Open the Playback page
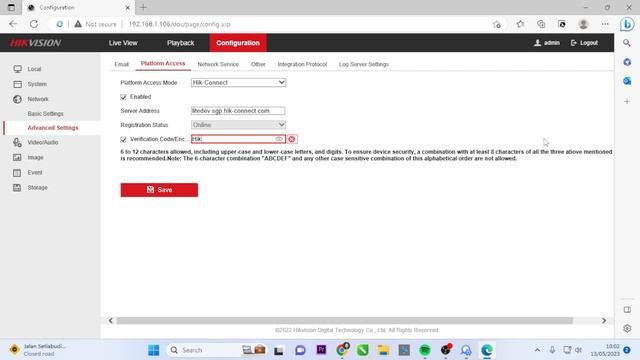640x360 pixels. tap(180, 43)
